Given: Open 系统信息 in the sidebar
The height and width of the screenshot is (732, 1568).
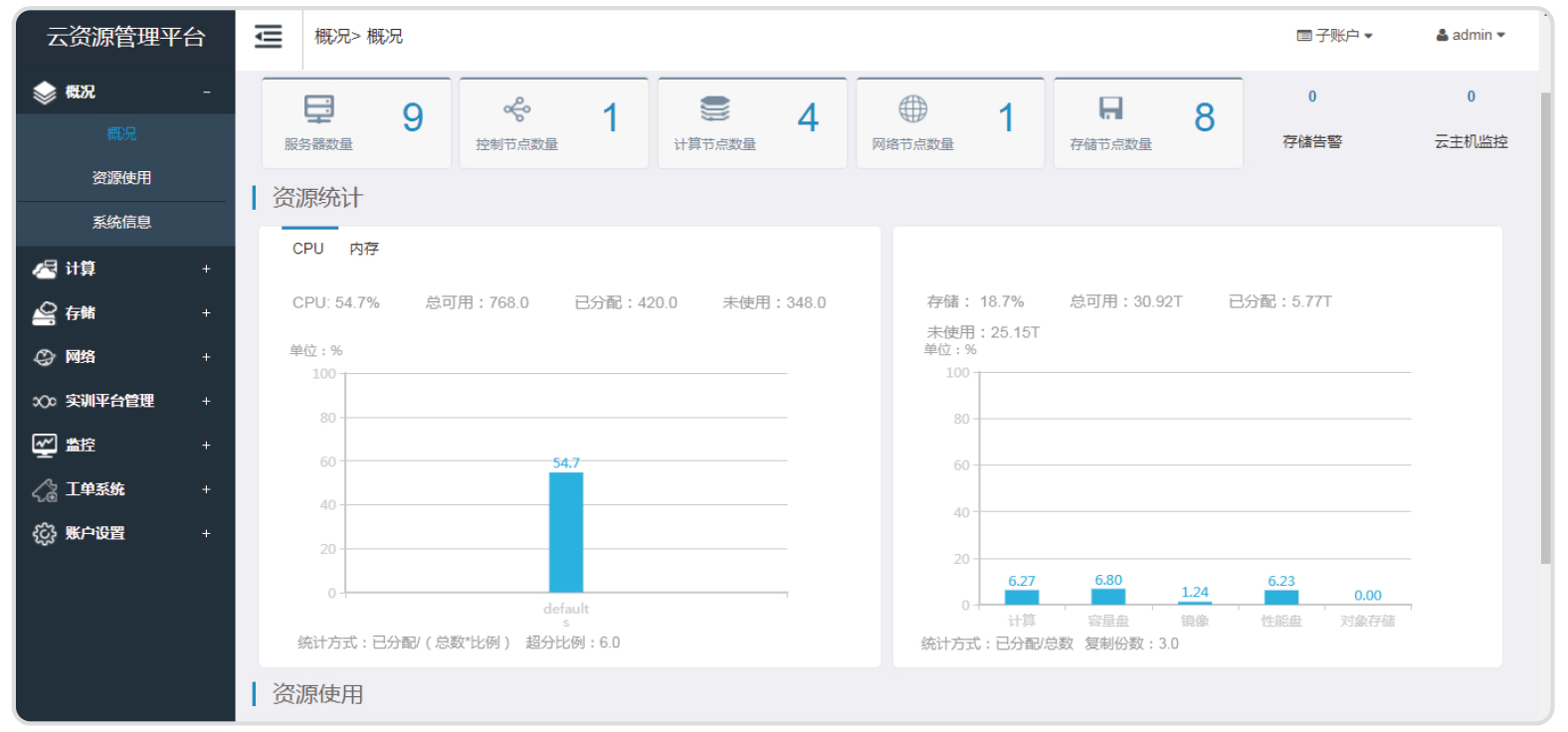Looking at the screenshot, I should coord(121,223).
